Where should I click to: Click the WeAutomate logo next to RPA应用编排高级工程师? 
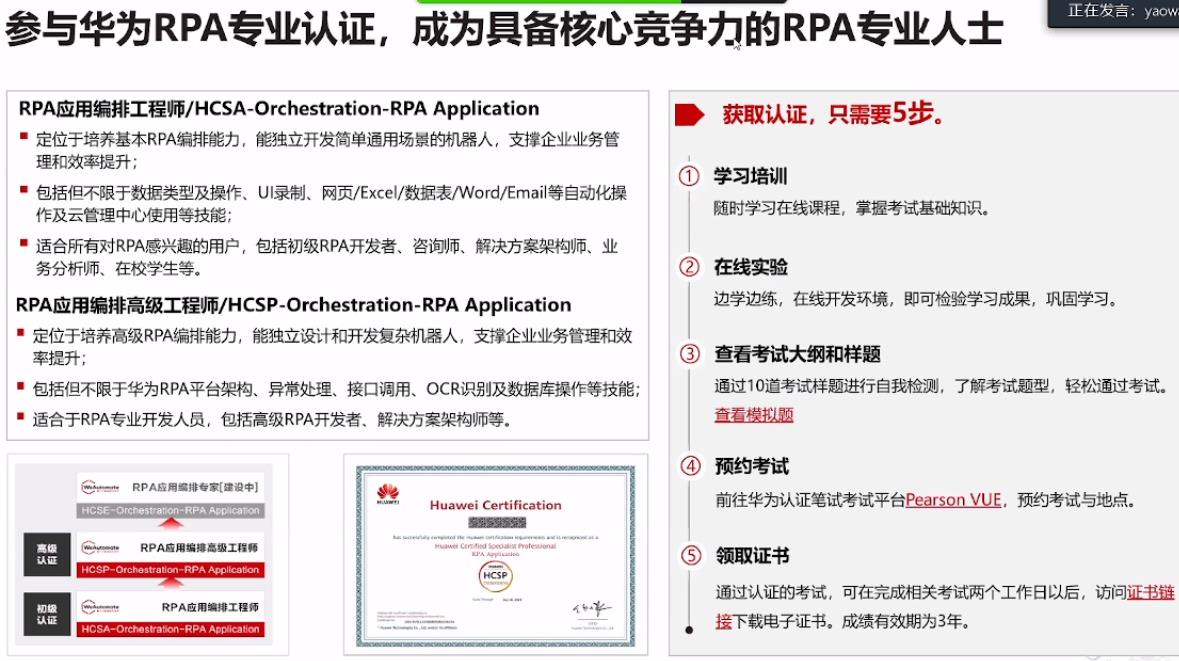[x=101, y=547]
